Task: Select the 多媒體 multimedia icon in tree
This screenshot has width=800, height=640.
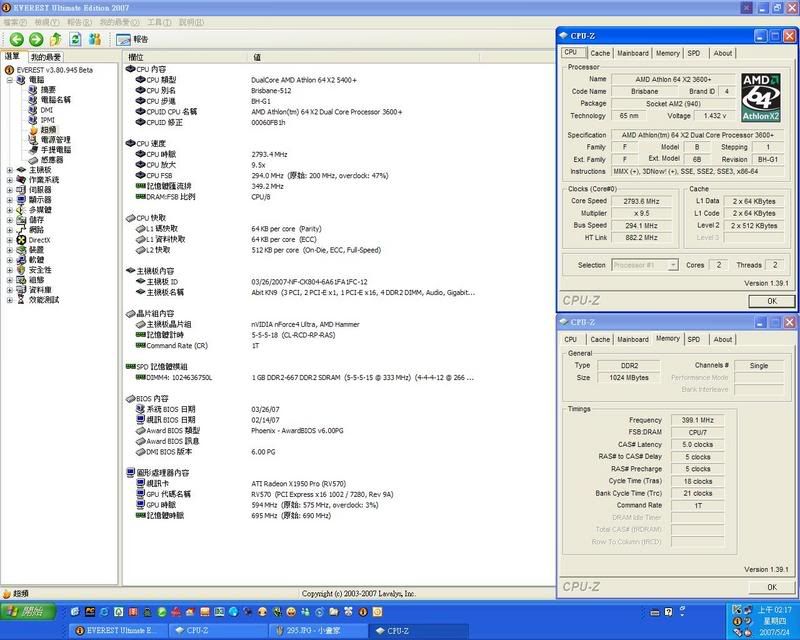Action: (21, 210)
